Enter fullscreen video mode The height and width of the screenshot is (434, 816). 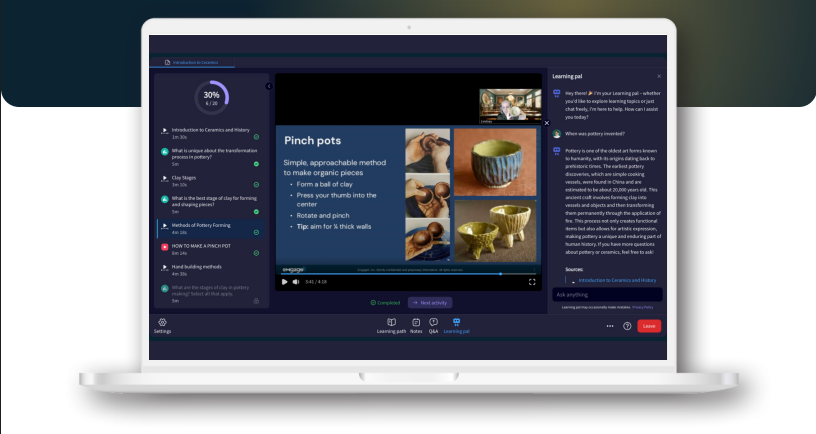tap(532, 282)
